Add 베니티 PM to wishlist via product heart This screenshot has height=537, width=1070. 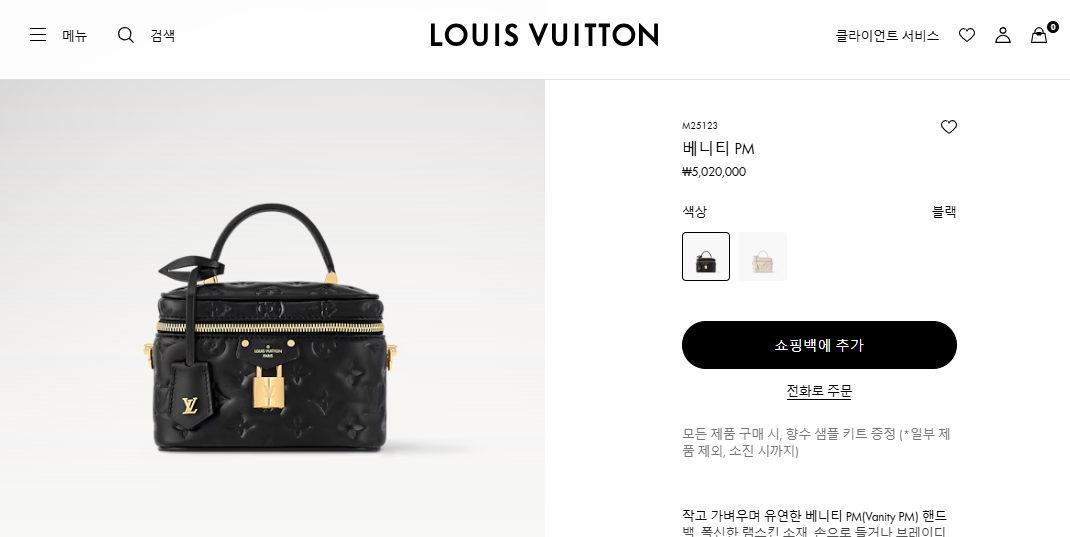point(949,127)
